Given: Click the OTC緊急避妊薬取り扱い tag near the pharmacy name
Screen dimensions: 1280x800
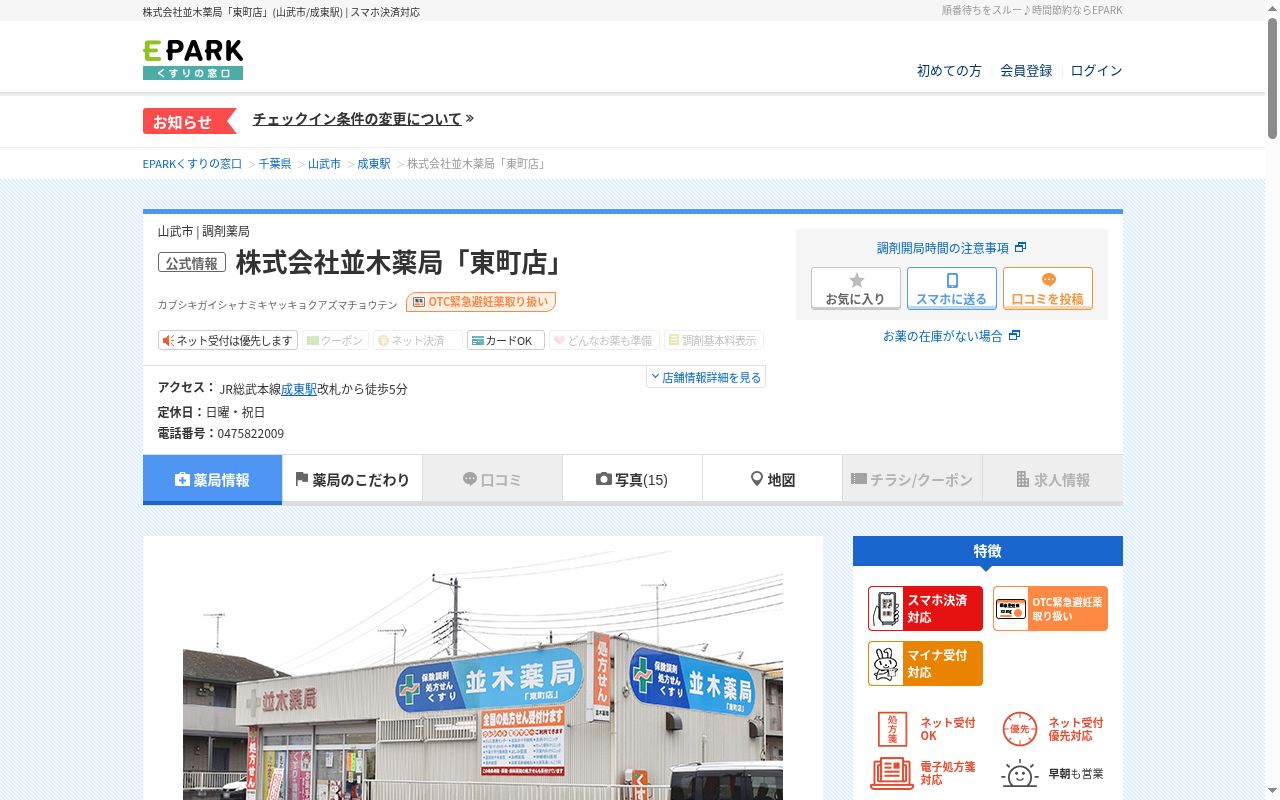Looking at the screenshot, I should pyautogui.click(x=481, y=302).
